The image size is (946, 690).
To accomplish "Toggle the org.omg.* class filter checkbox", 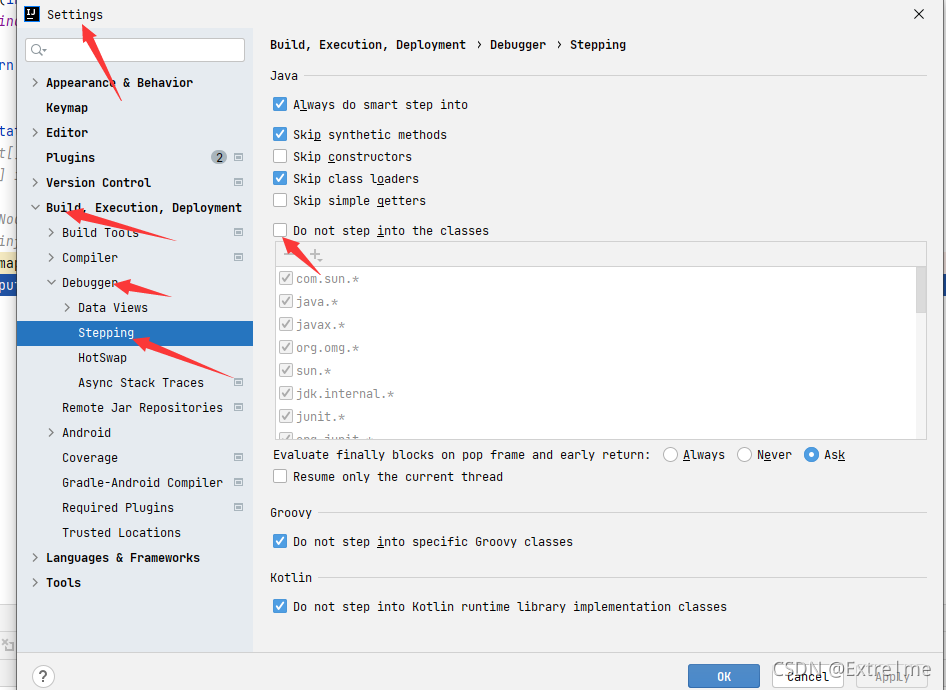I will point(286,347).
